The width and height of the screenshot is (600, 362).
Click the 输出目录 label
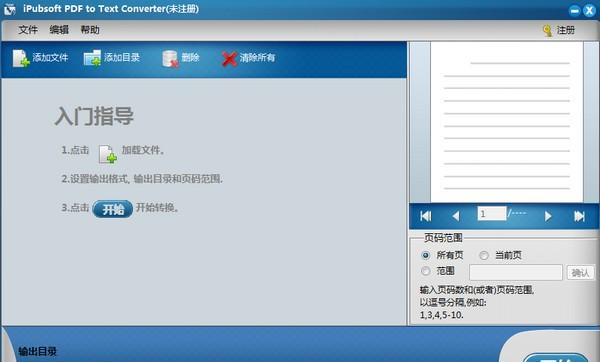pos(38,351)
